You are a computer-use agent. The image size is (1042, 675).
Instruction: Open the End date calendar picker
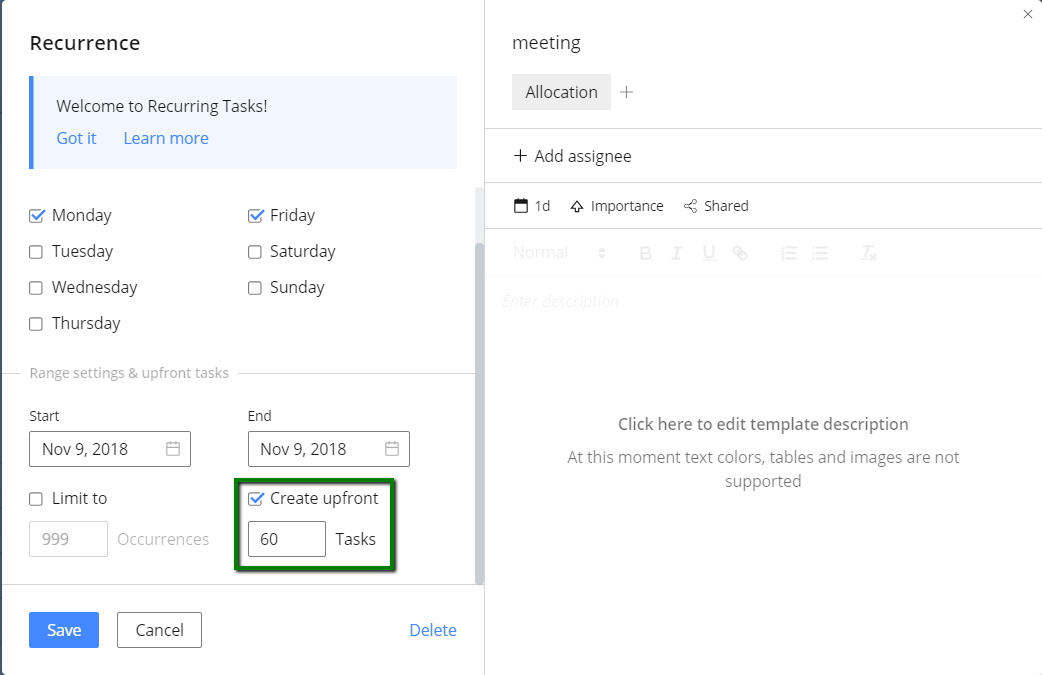[x=392, y=449]
